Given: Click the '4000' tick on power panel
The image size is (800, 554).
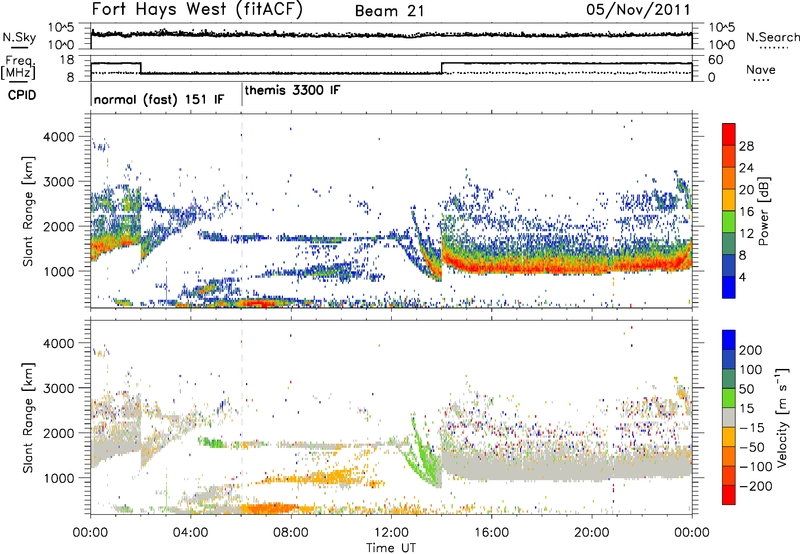Looking at the screenshot, I should [x=59, y=137].
